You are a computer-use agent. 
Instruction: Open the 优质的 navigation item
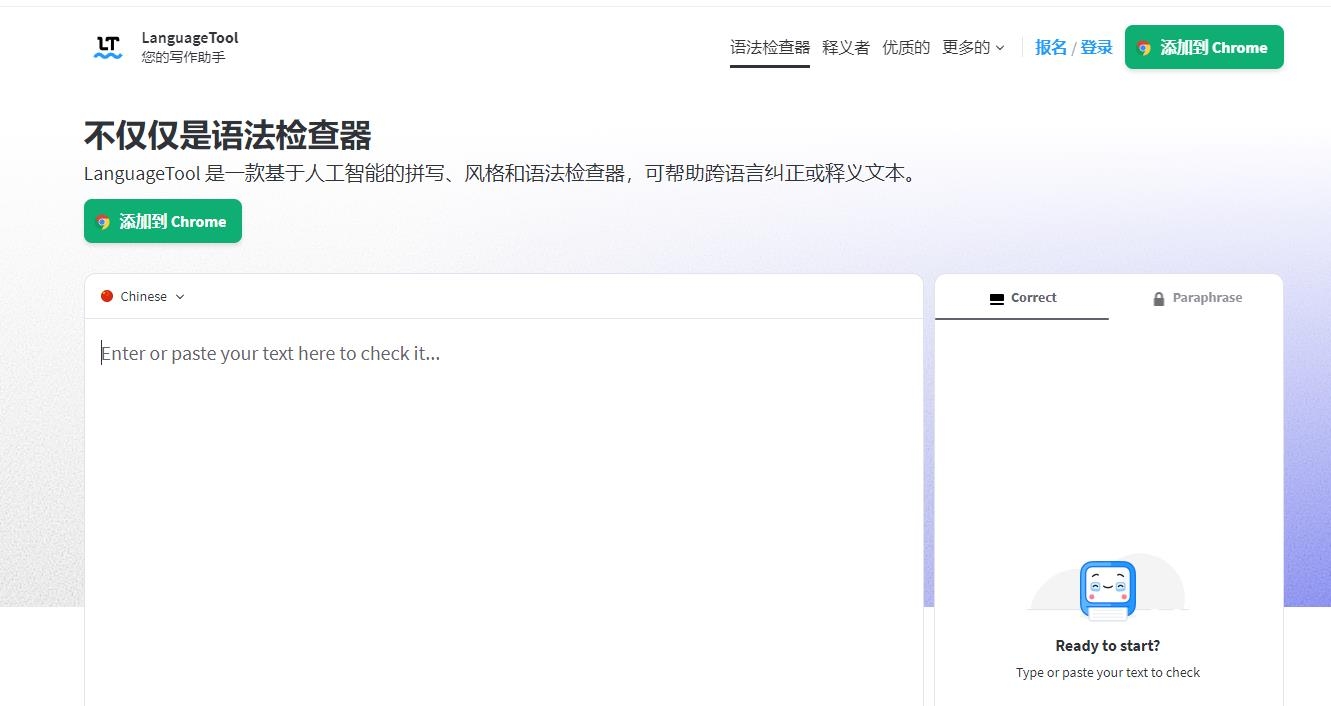click(x=906, y=47)
